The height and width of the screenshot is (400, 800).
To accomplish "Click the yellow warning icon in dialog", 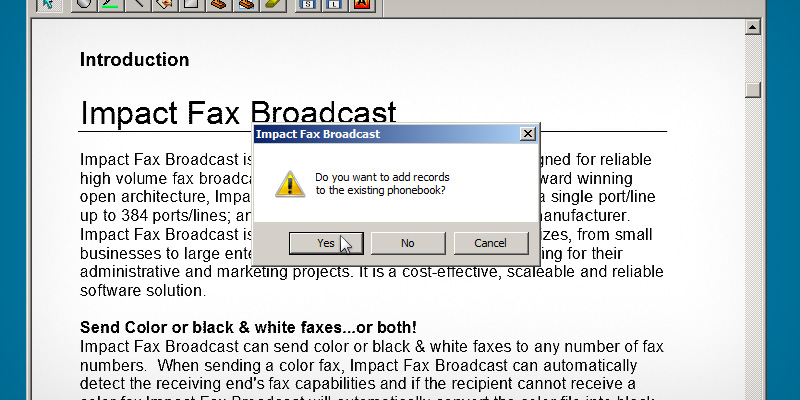I will 289,183.
